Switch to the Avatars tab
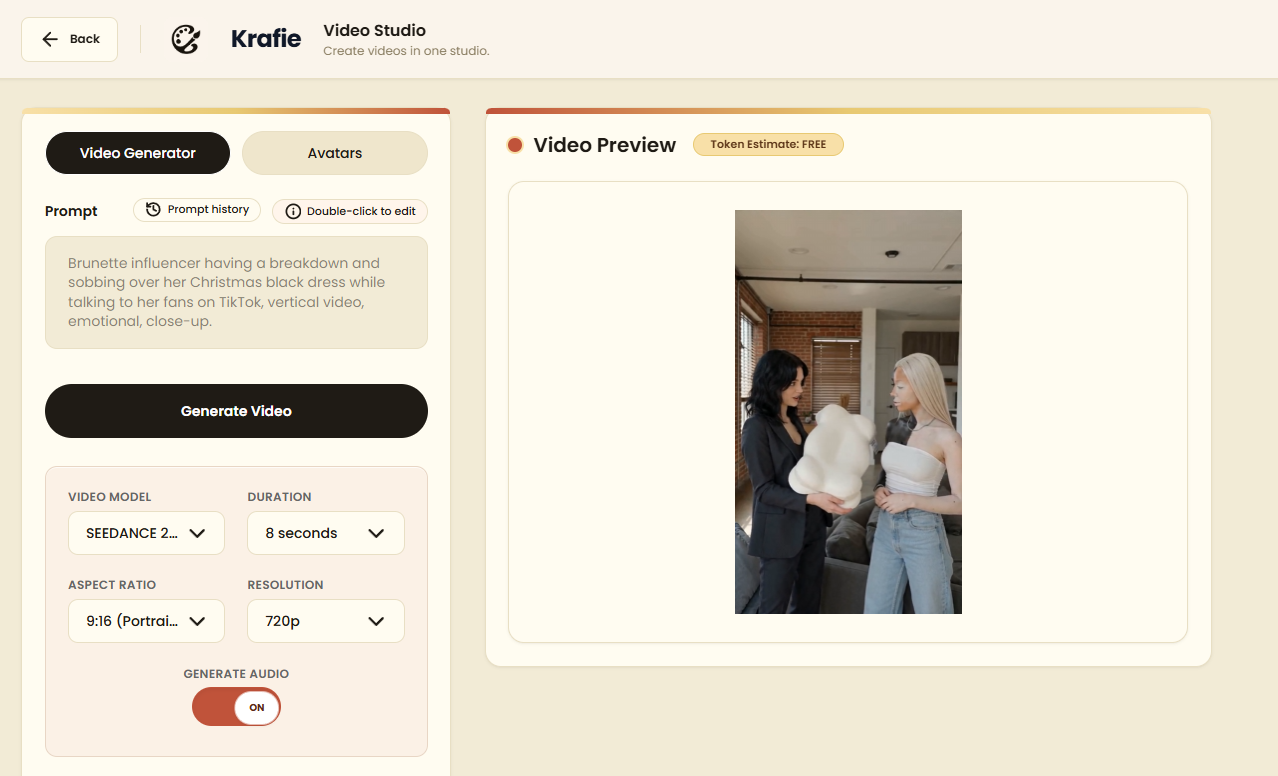Screen dimensions: 1278x776 (x=335, y=153)
